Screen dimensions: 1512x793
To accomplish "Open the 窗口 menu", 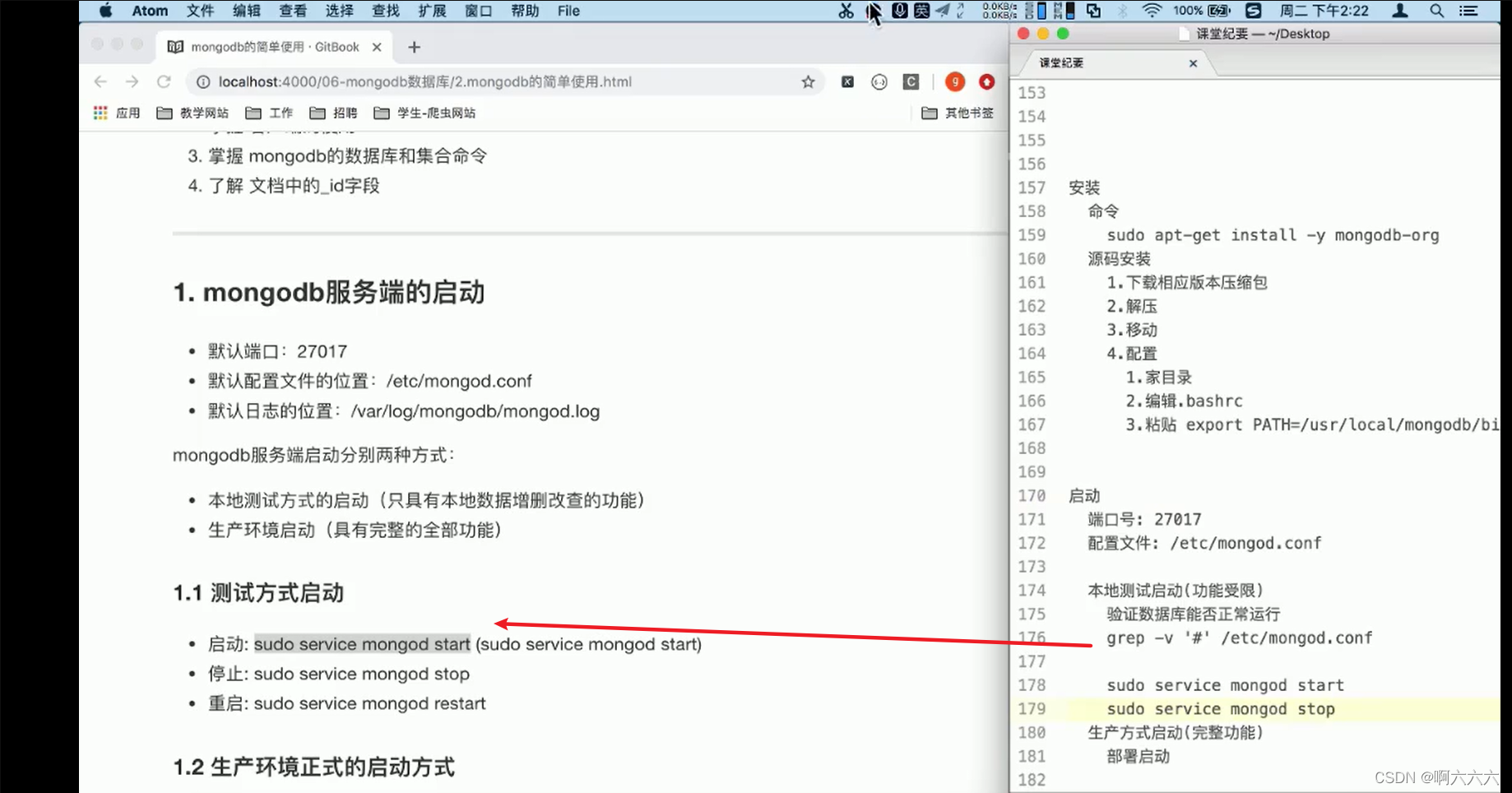I will click(479, 11).
